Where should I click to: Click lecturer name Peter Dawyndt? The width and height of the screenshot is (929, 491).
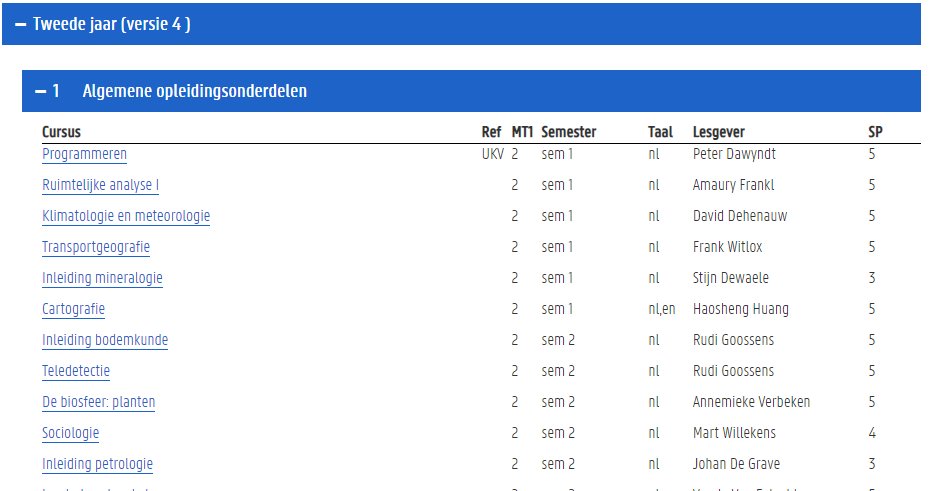[x=734, y=155]
